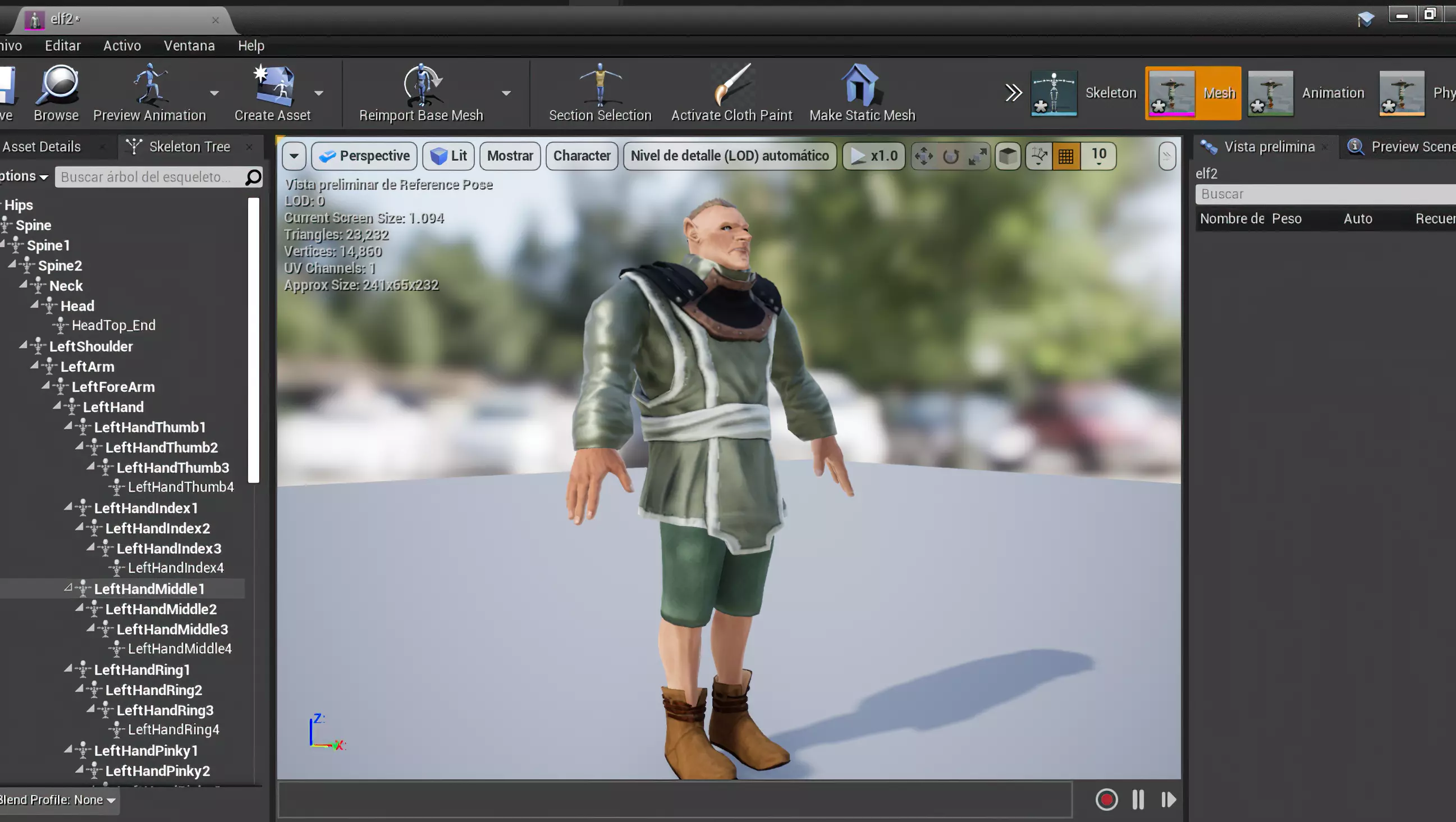Viewport: 1456px width, 822px height.
Task: Toggle pause playback button
Action: (x=1138, y=800)
